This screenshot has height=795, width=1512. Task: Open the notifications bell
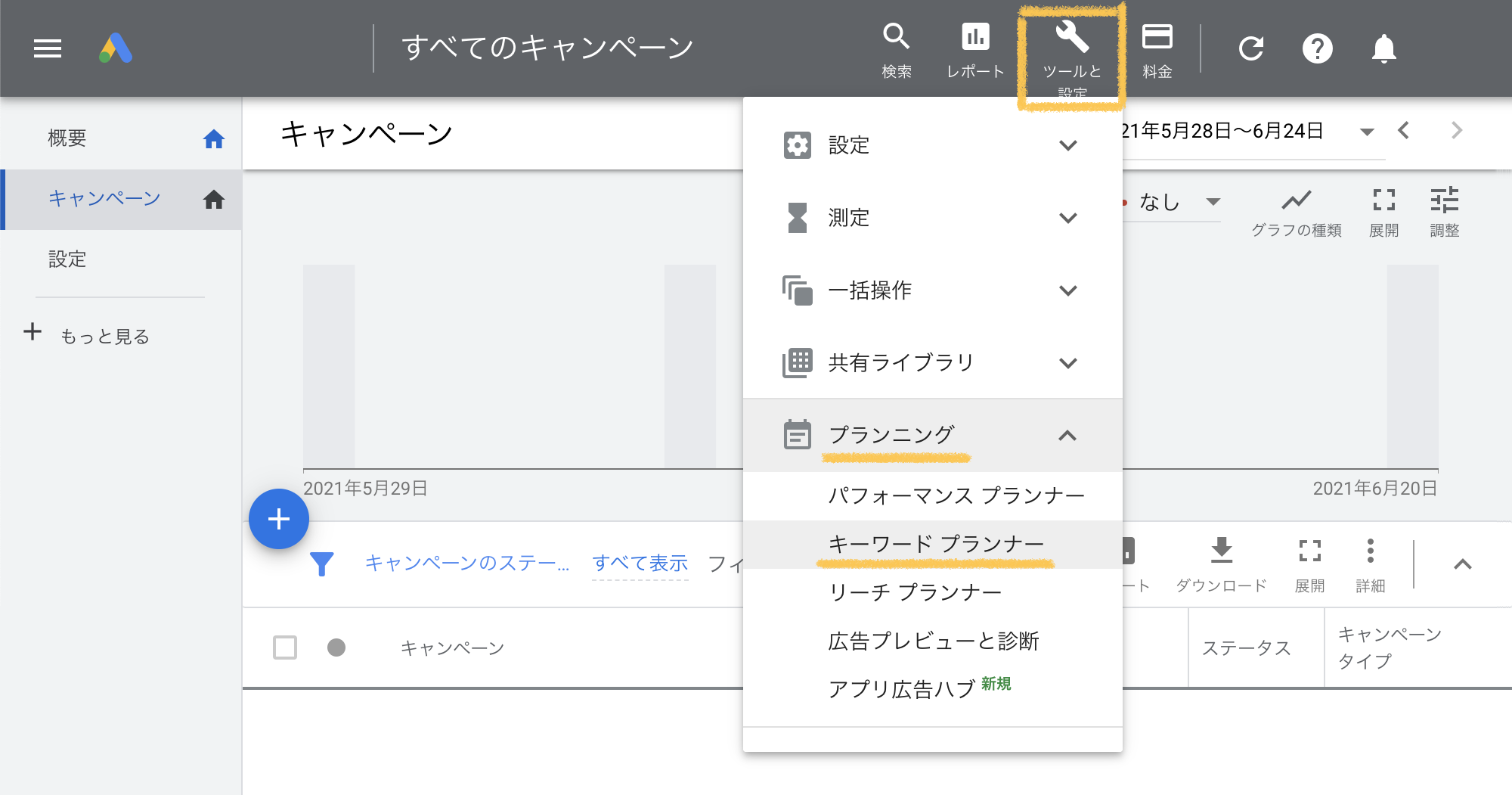(x=1384, y=49)
